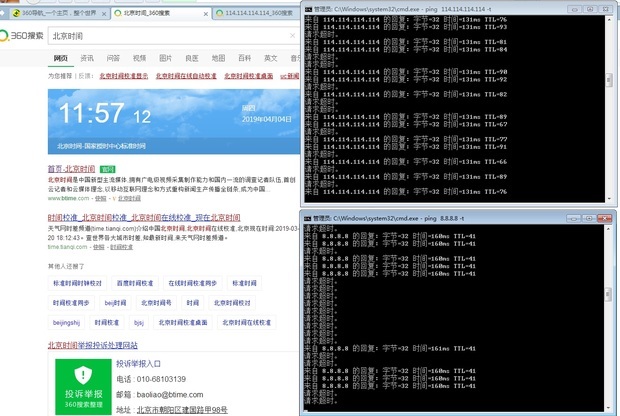620x416 pixels.
Task: Close the 360导航 browser tab
Action: (x=104, y=14)
